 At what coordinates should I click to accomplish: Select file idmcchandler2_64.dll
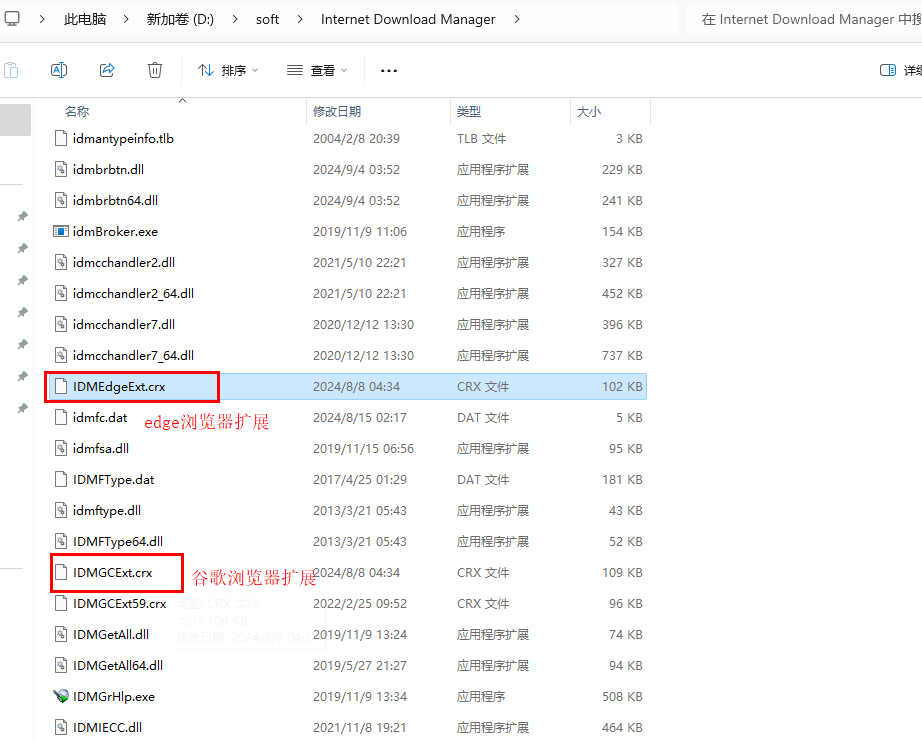tap(133, 293)
